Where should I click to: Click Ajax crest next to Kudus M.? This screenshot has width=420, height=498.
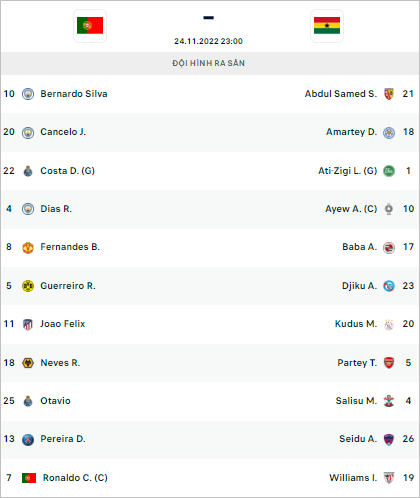pos(389,324)
